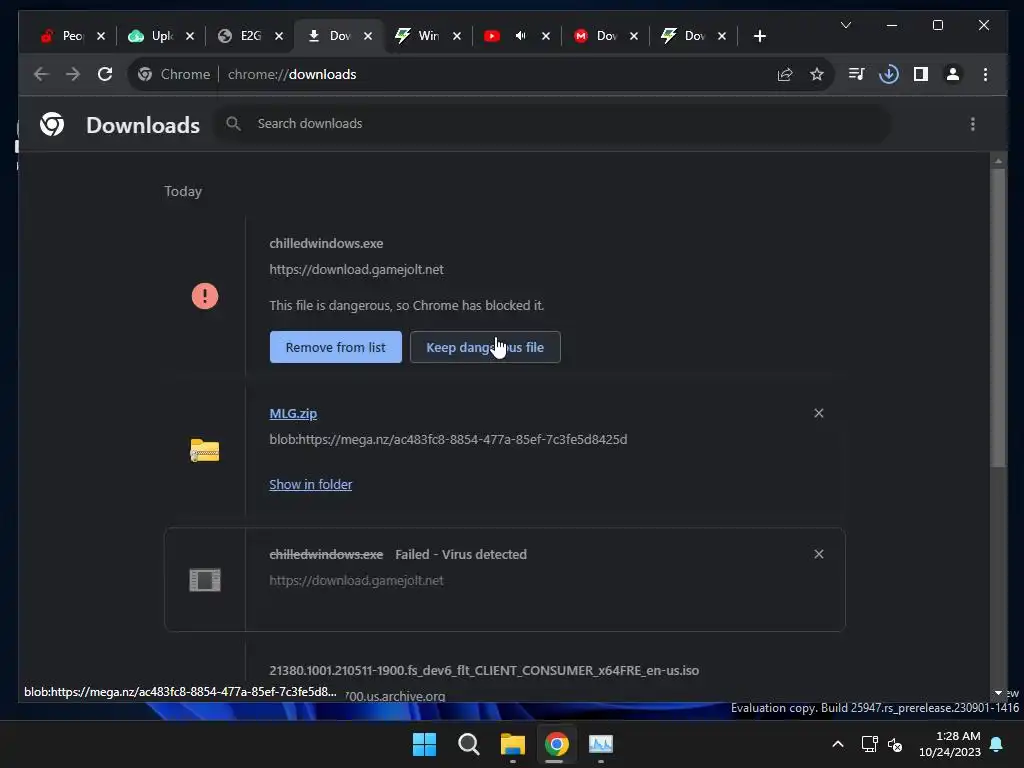Viewport: 1024px width, 768px height.
Task: Click the Chrome site info chip
Action: pos(174,74)
